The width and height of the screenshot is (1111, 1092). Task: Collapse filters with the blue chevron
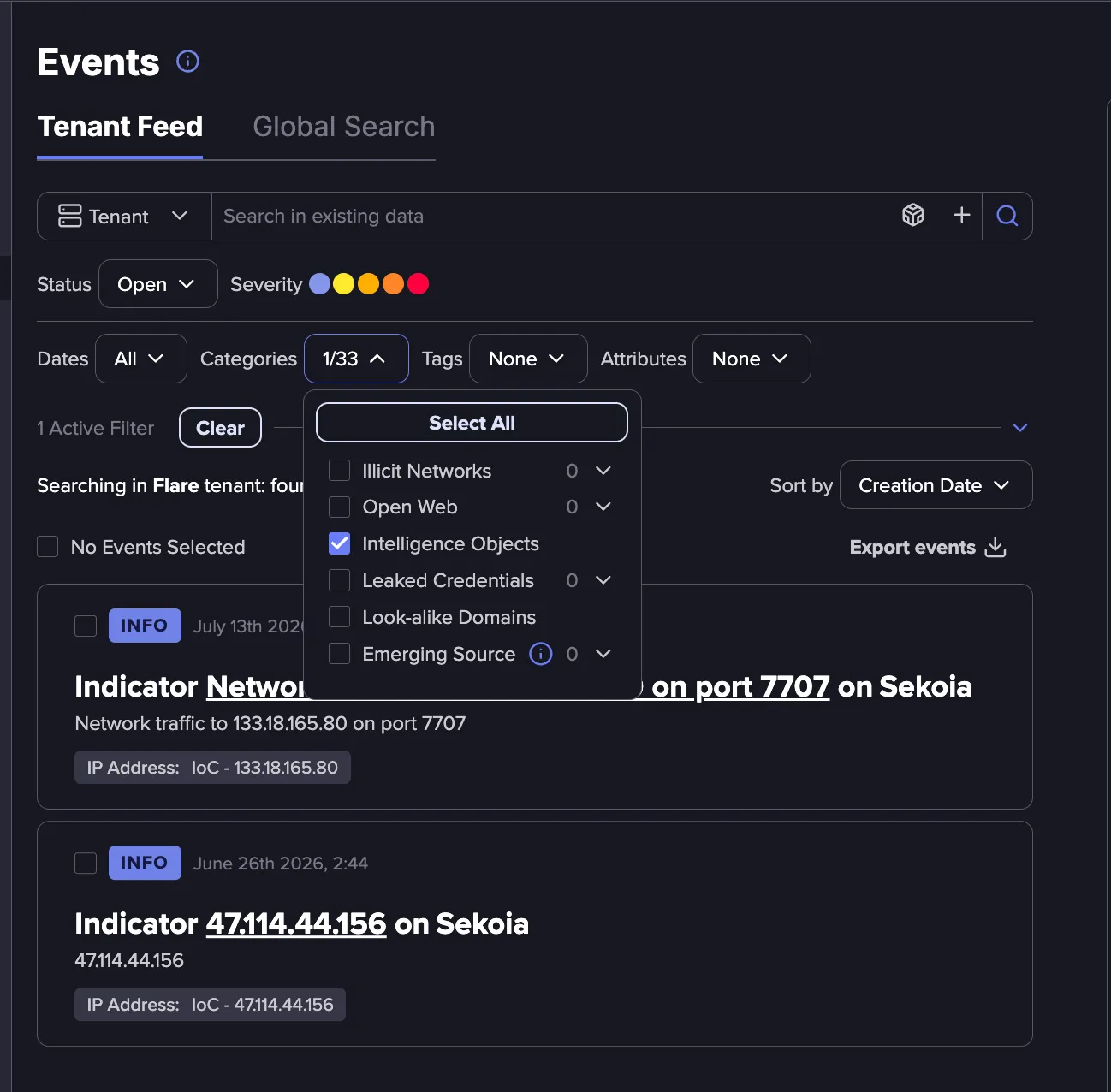[x=1020, y=427]
